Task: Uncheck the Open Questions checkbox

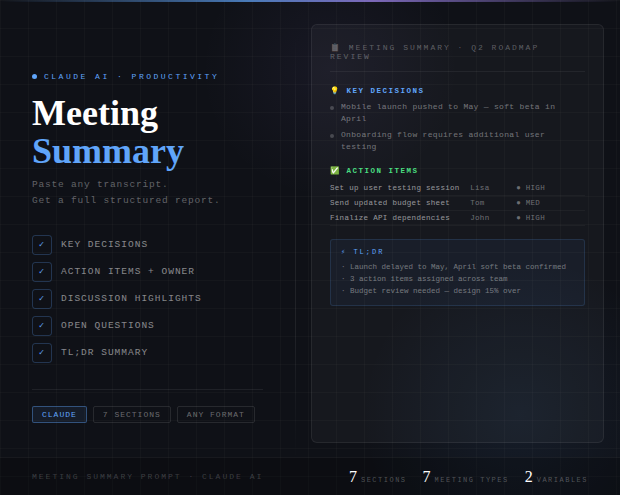Action: [42, 325]
